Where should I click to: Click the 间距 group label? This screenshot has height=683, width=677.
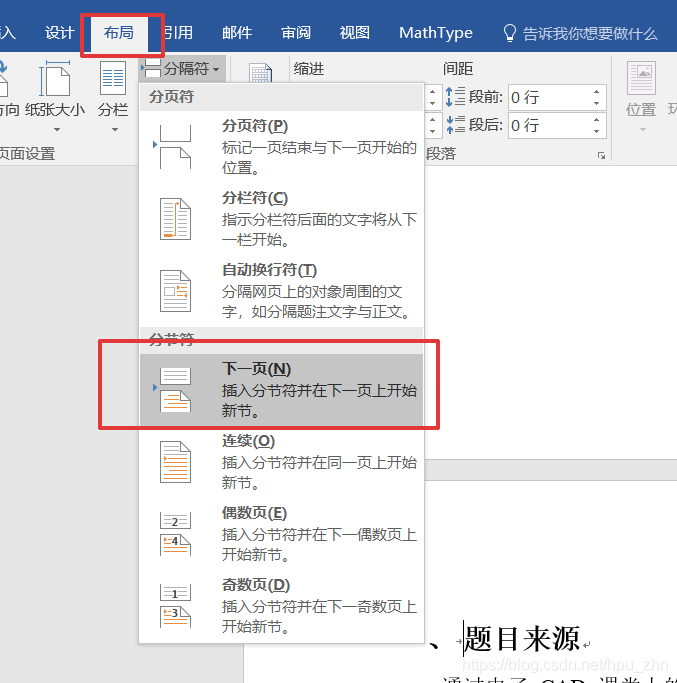(x=458, y=68)
